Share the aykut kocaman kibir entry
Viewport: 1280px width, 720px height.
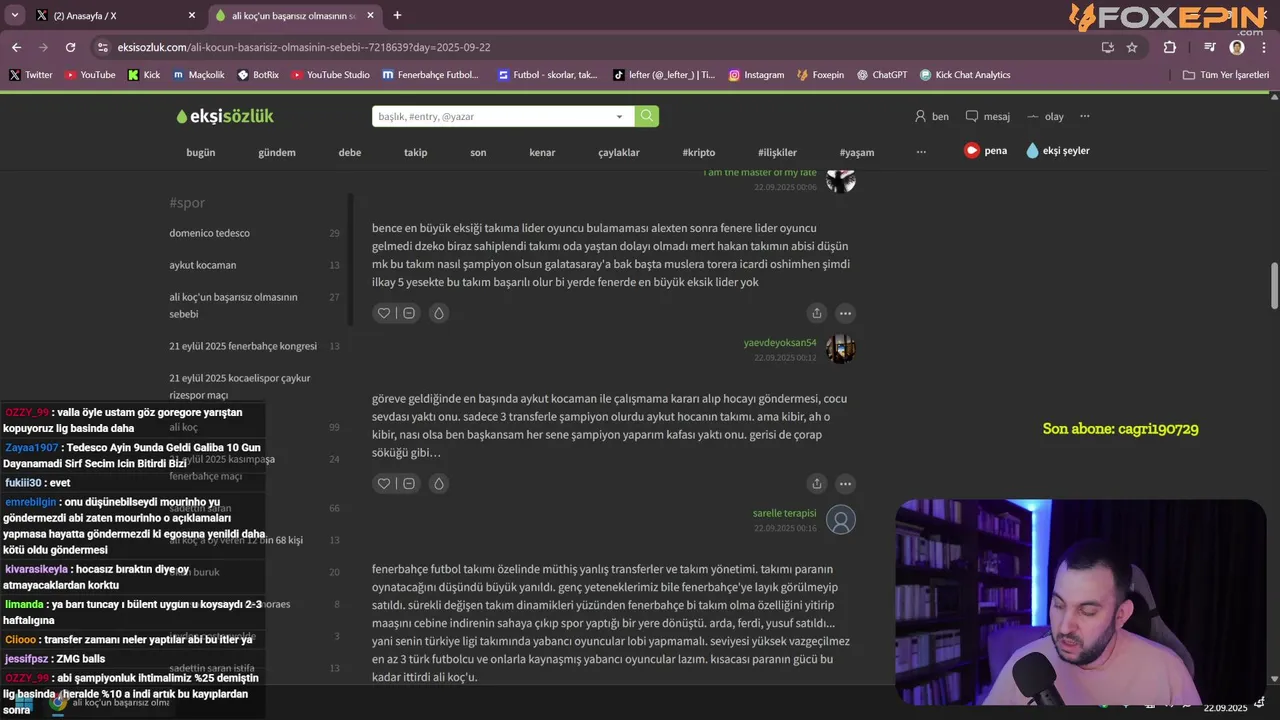click(x=817, y=483)
